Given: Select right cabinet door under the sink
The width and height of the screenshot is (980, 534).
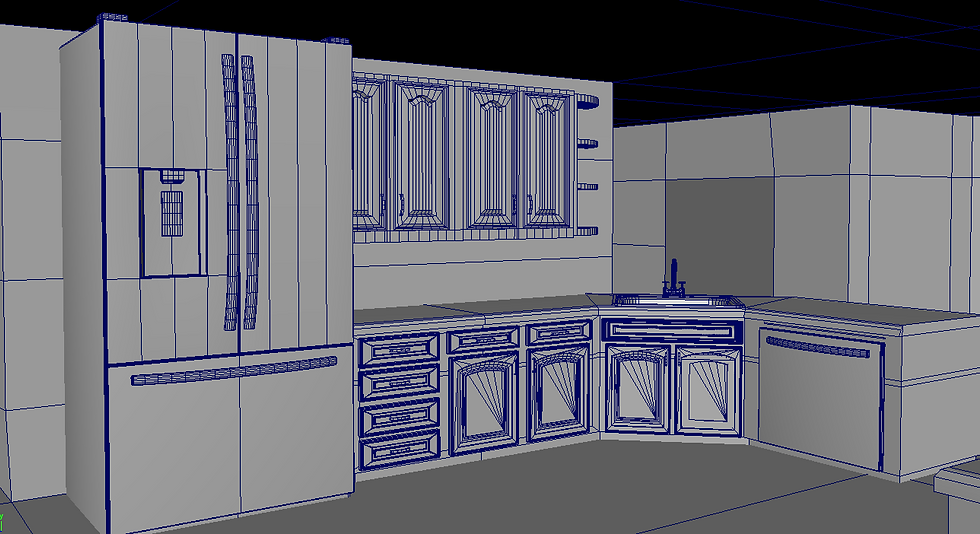Looking at the screenshot, I should tap(708, 392).
